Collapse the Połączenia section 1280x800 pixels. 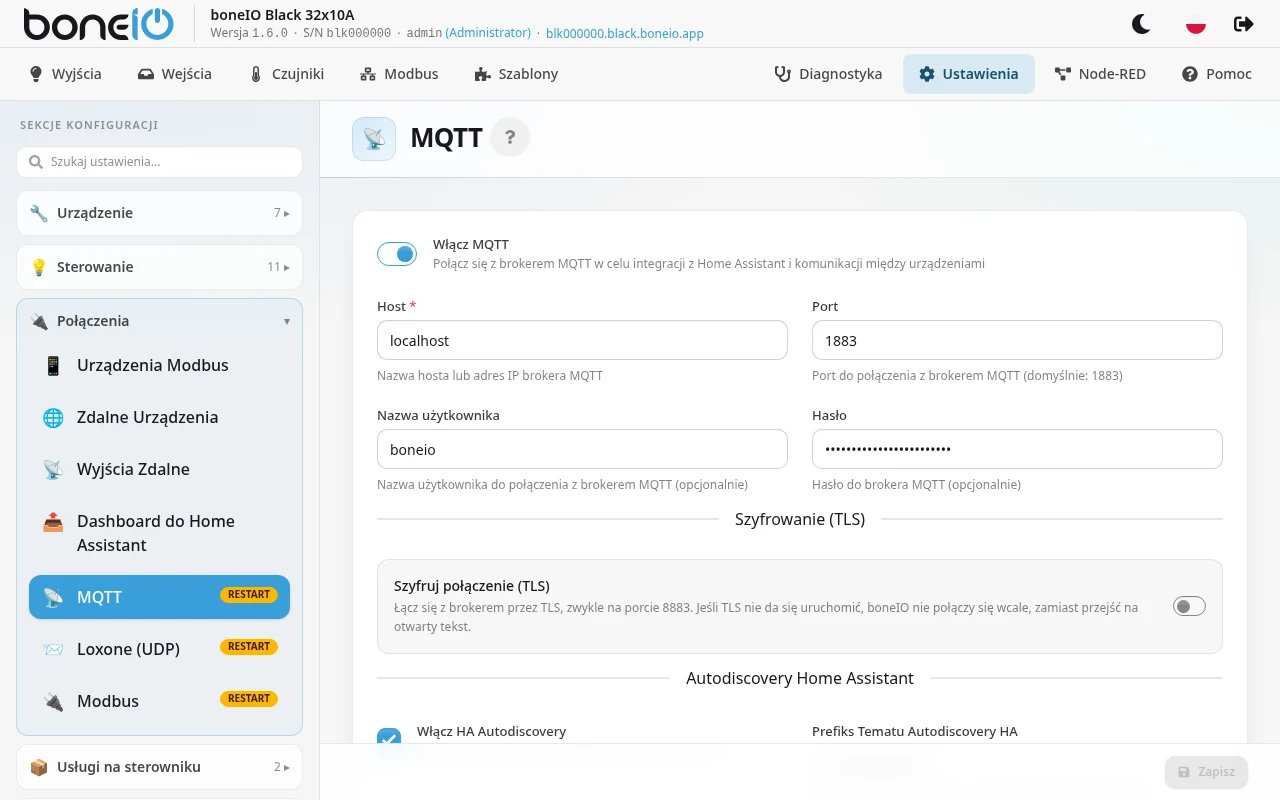point(159,321)
